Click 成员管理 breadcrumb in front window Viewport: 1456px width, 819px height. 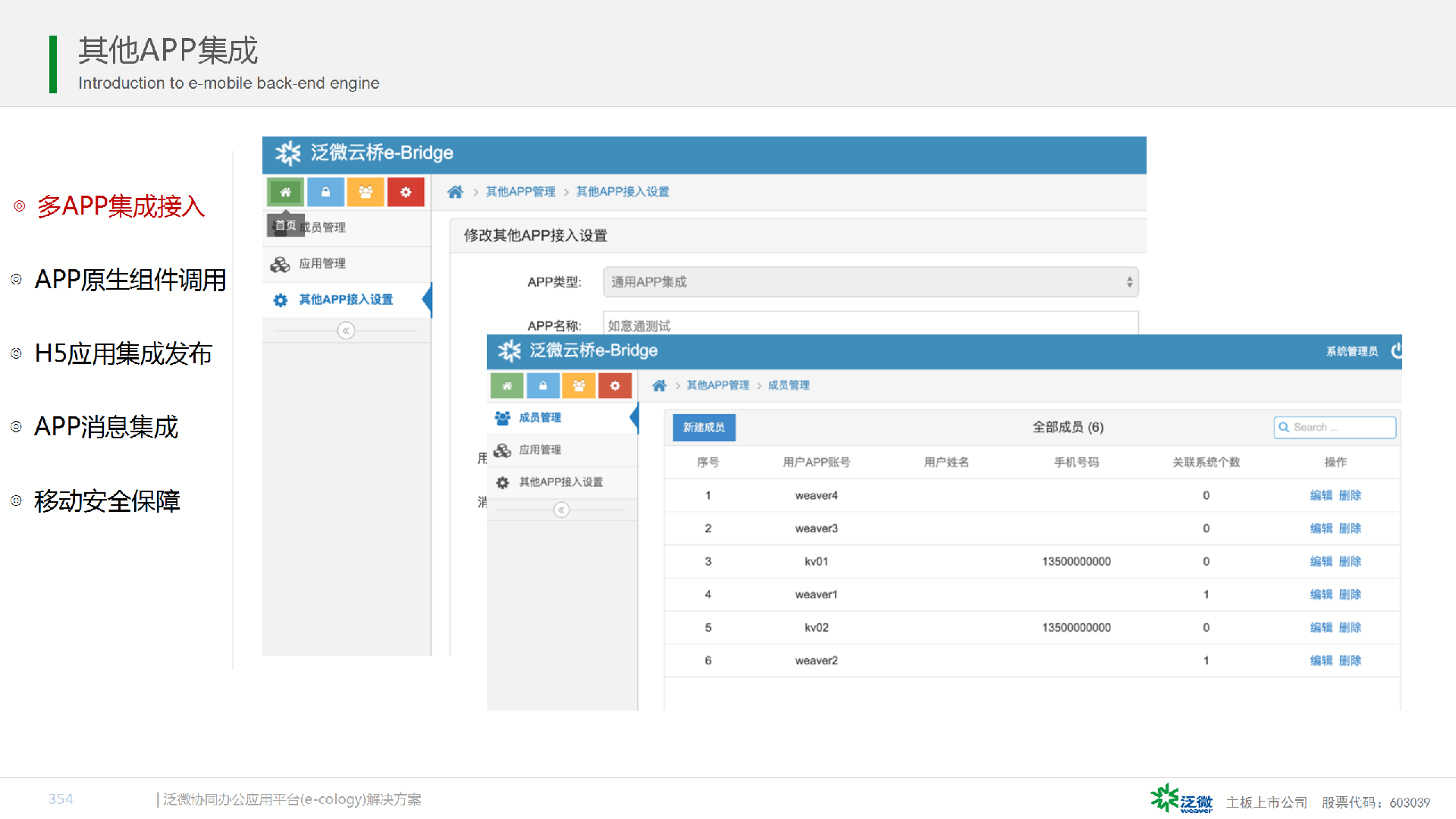coord(789,385)
